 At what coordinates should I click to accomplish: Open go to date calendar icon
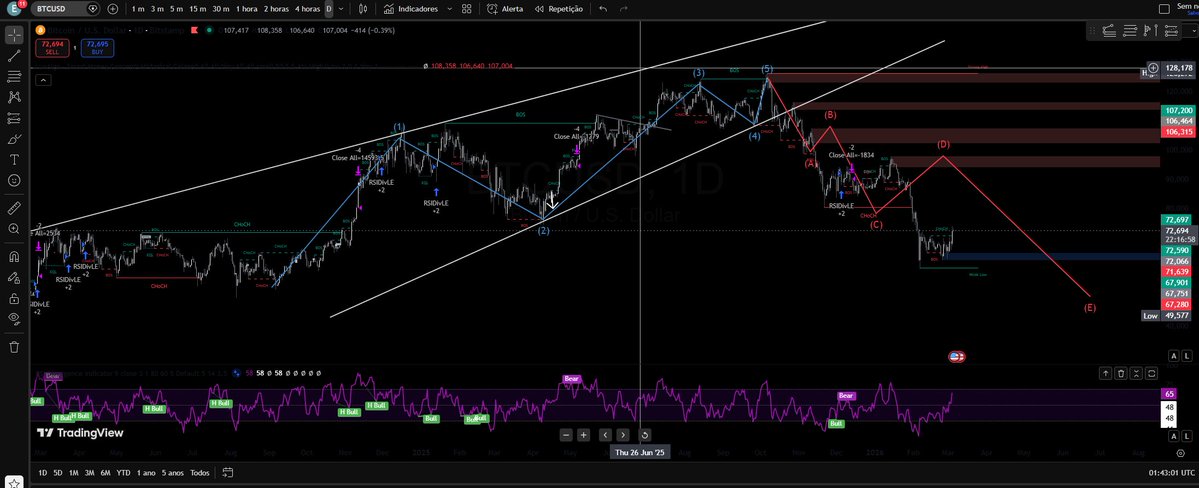tap(228, 473)
